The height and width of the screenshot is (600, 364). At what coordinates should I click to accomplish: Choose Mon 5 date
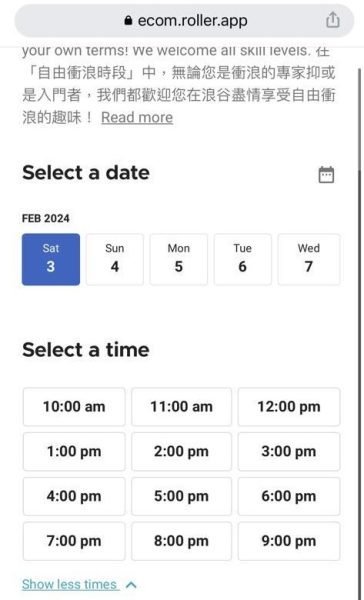pos(179,259)
